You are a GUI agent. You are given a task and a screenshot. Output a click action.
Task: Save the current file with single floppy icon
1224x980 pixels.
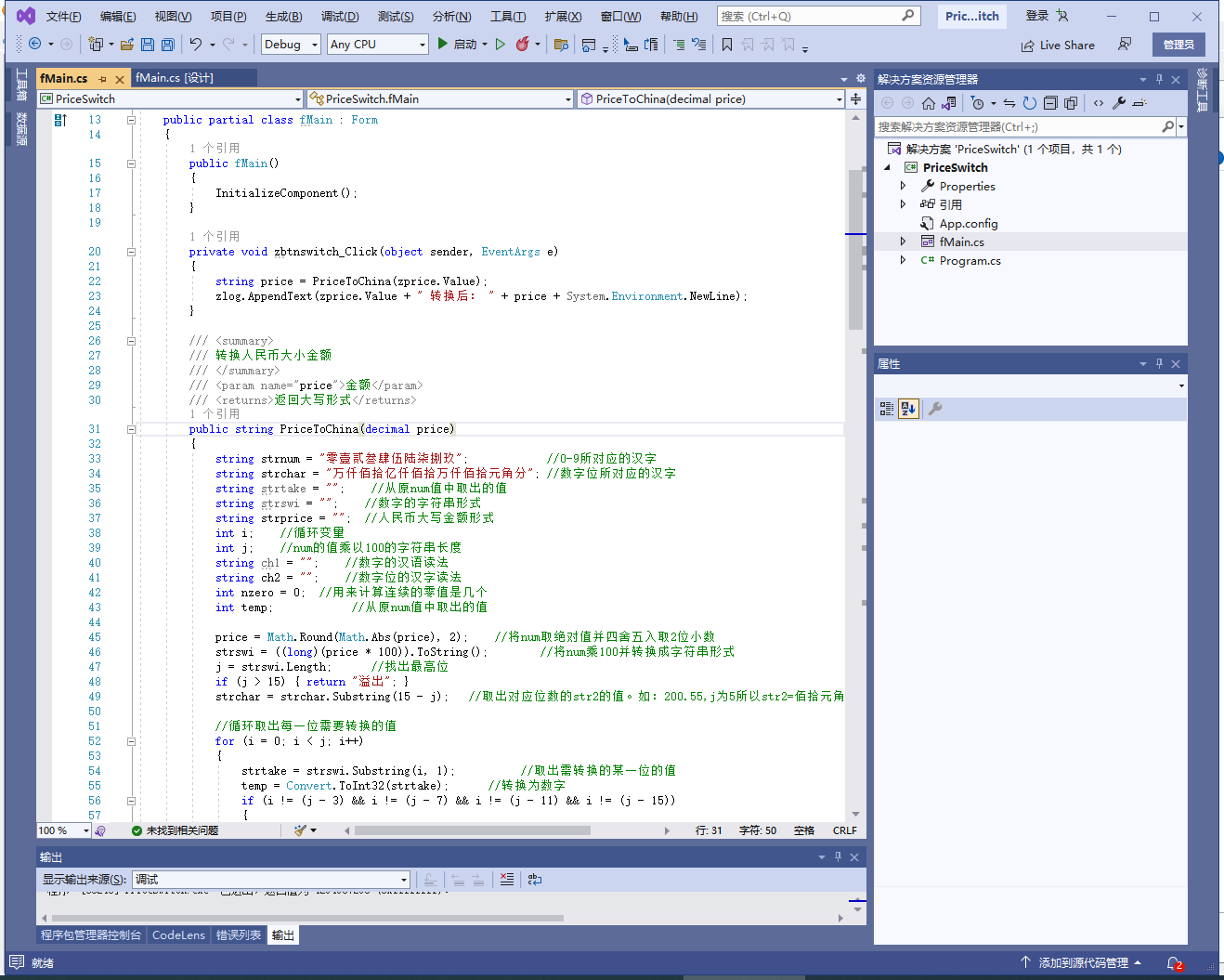click(148, 44)
